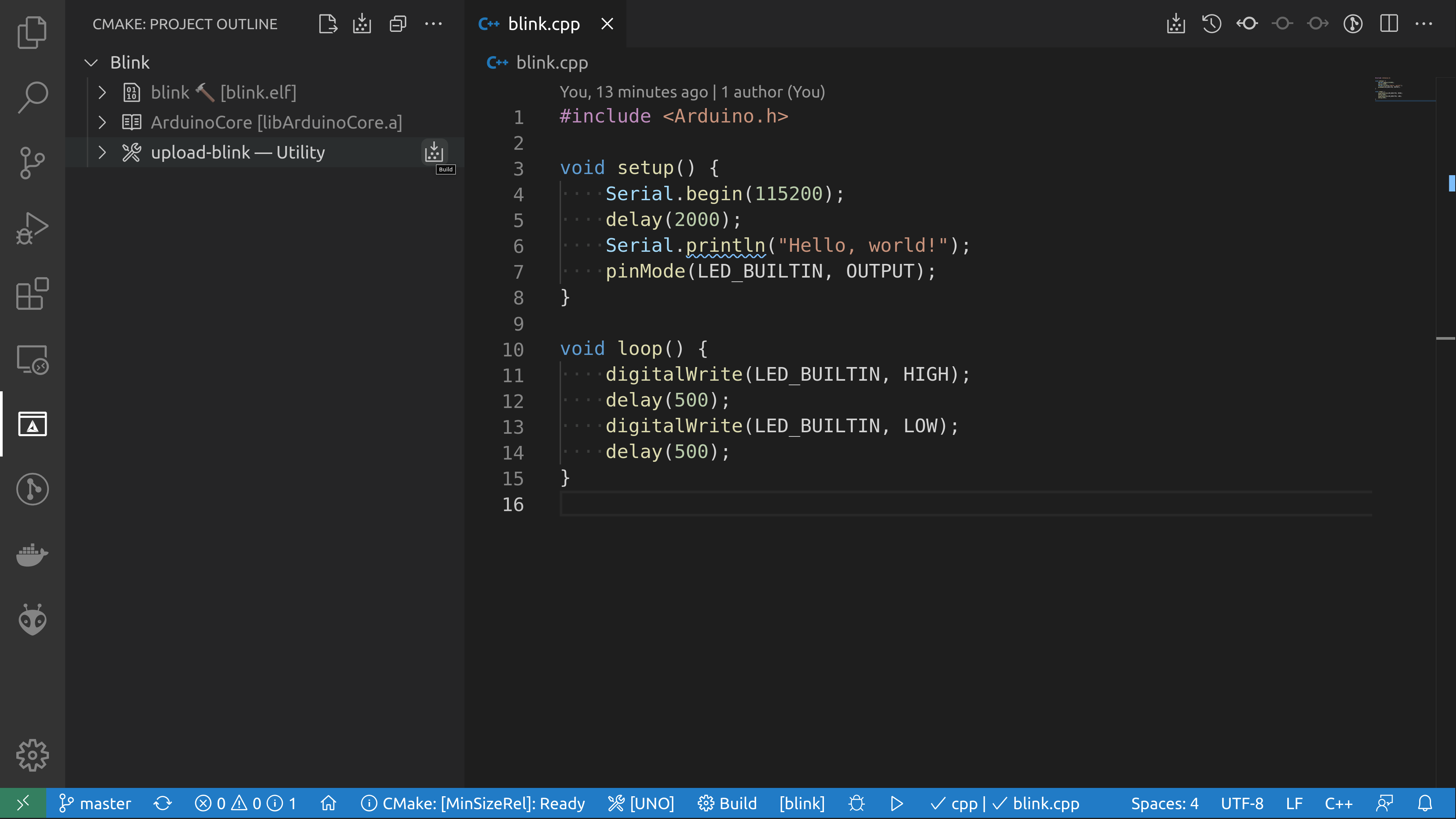Expand the ArduinoCore library node
Screen dimensions: 1456x819
pos(102,122)
